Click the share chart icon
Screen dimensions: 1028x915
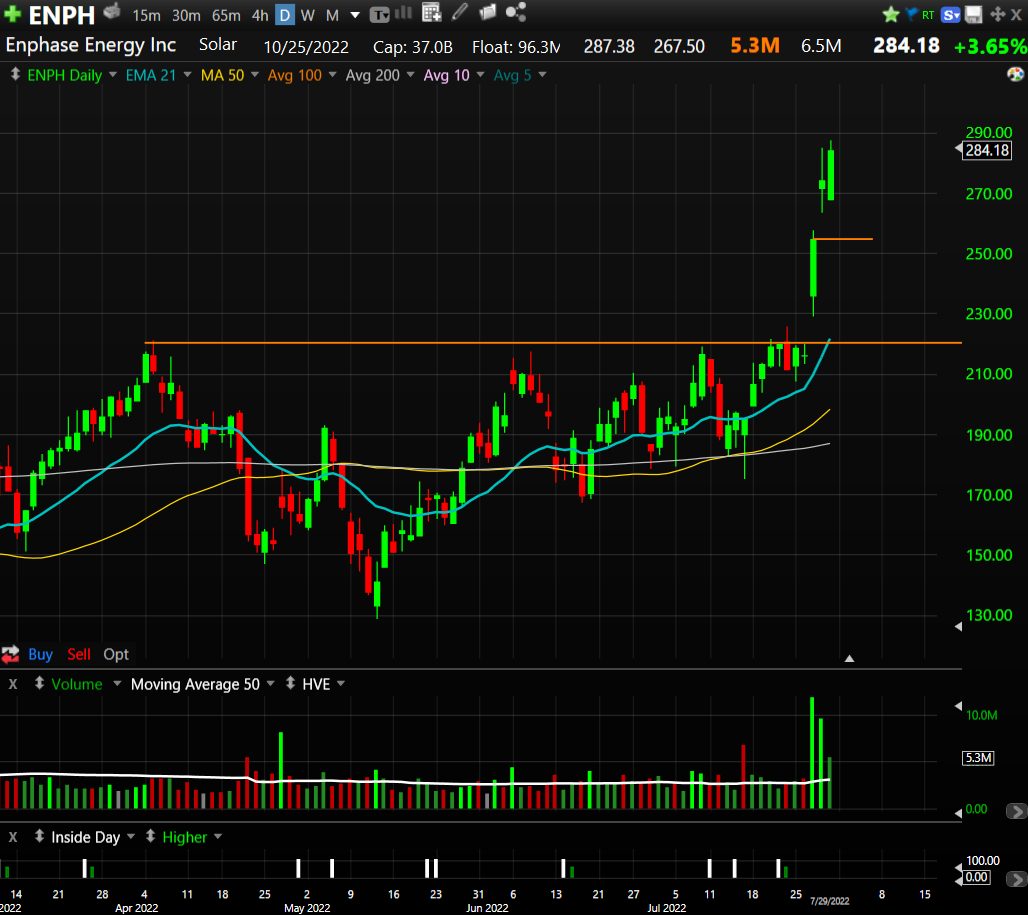pos(516,12)
